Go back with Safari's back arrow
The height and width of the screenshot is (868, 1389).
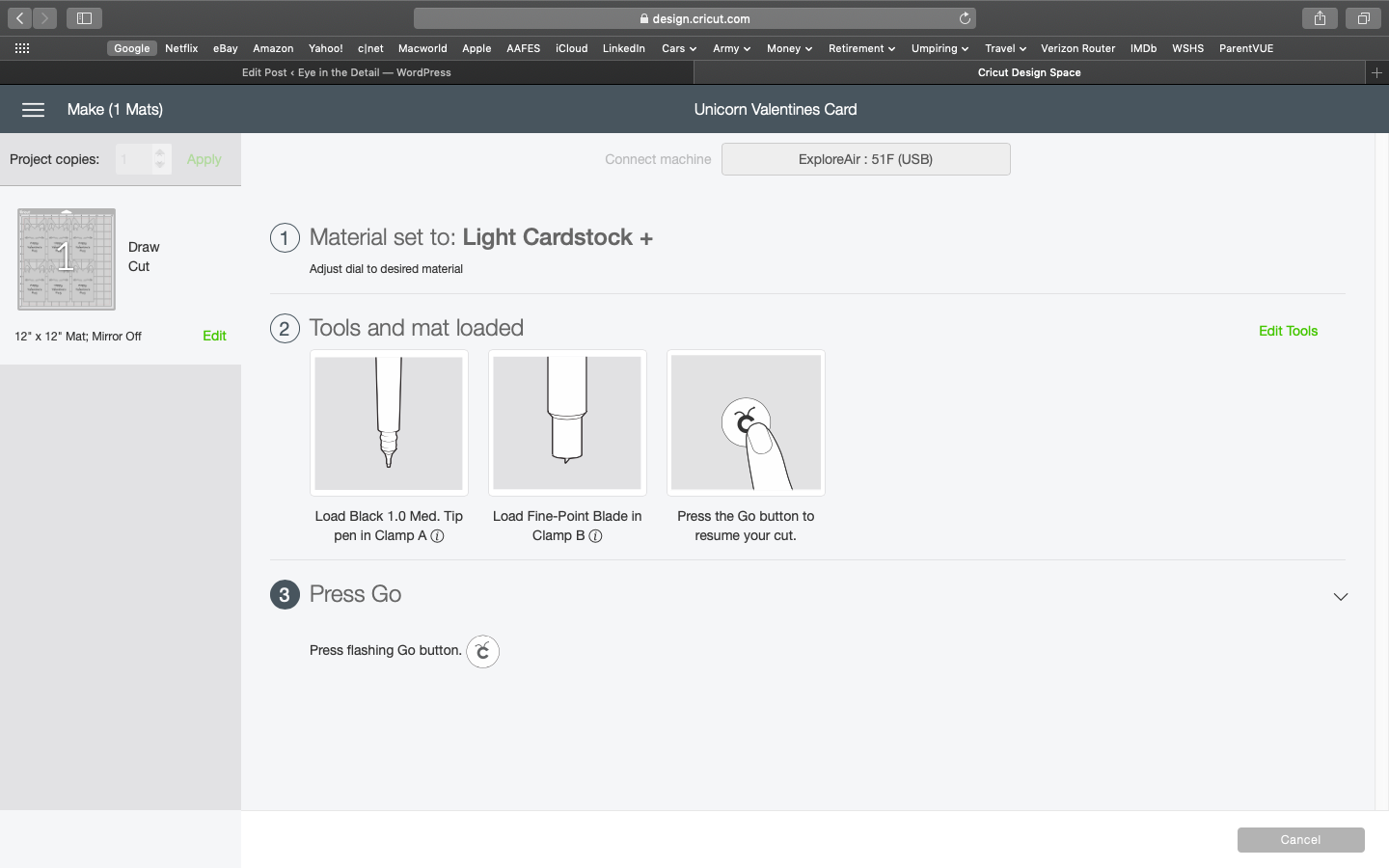pyautogui.click(x=19, y=18)
